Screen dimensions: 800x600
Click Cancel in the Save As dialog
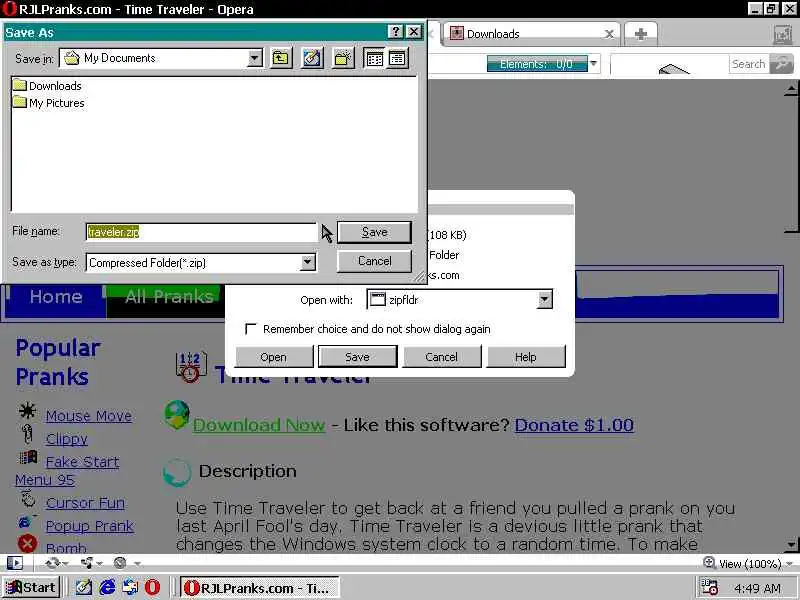374,261
